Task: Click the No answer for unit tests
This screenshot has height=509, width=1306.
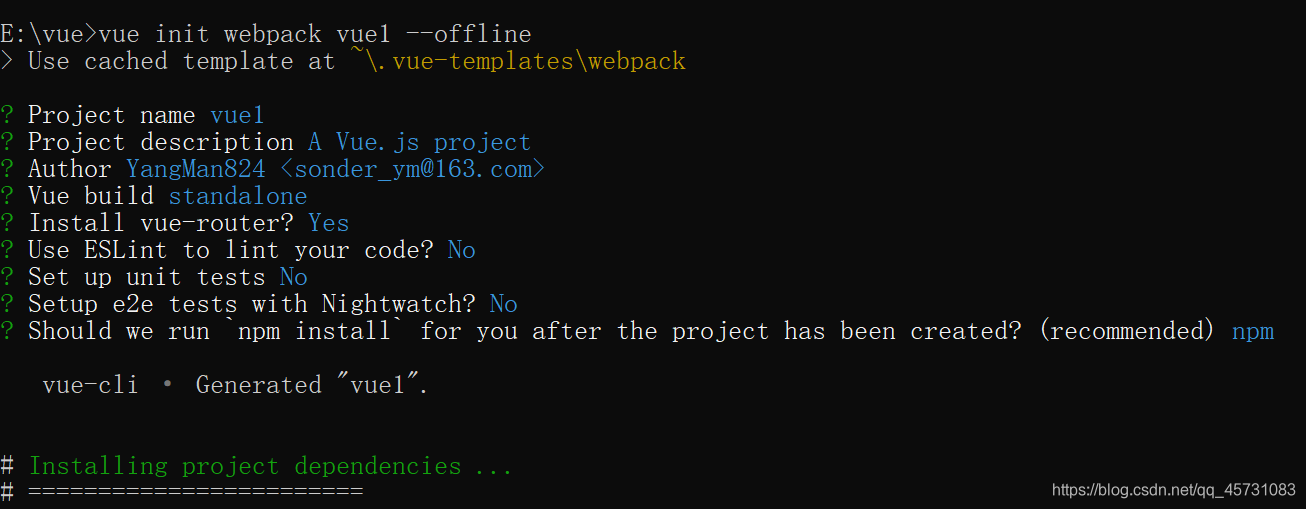Action: (x=294, y=277)
